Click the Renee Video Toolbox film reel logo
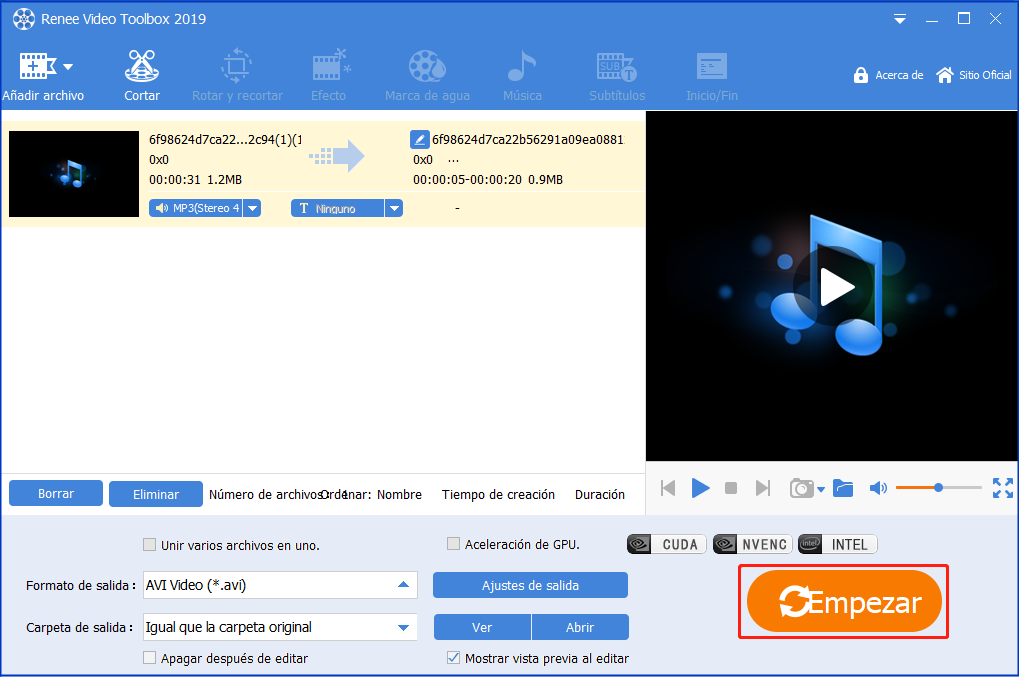Image resolution: width=1019 pixels, height=677 pixels. point(24,19)
